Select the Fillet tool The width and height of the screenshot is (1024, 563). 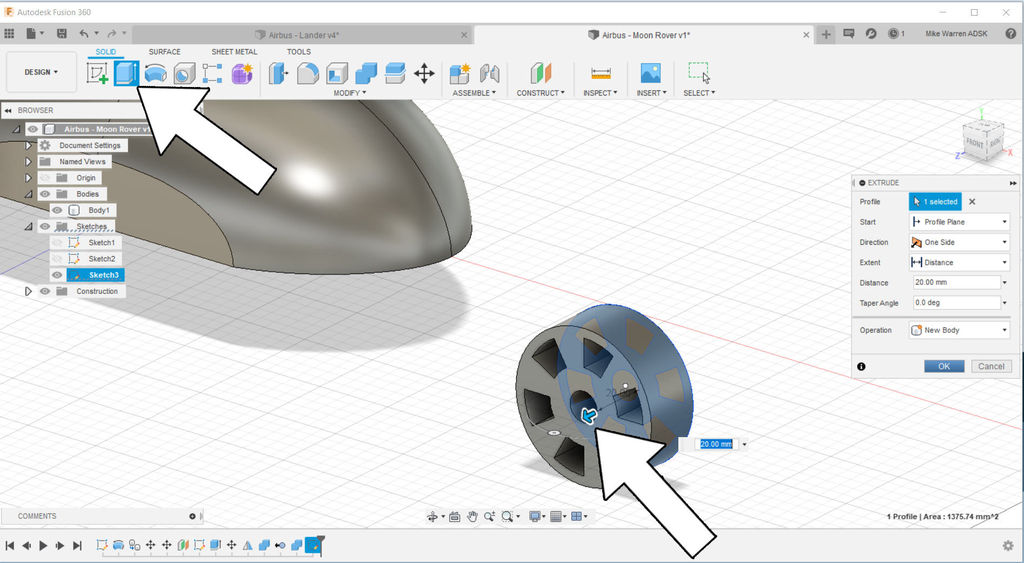[x=308, y=73]
